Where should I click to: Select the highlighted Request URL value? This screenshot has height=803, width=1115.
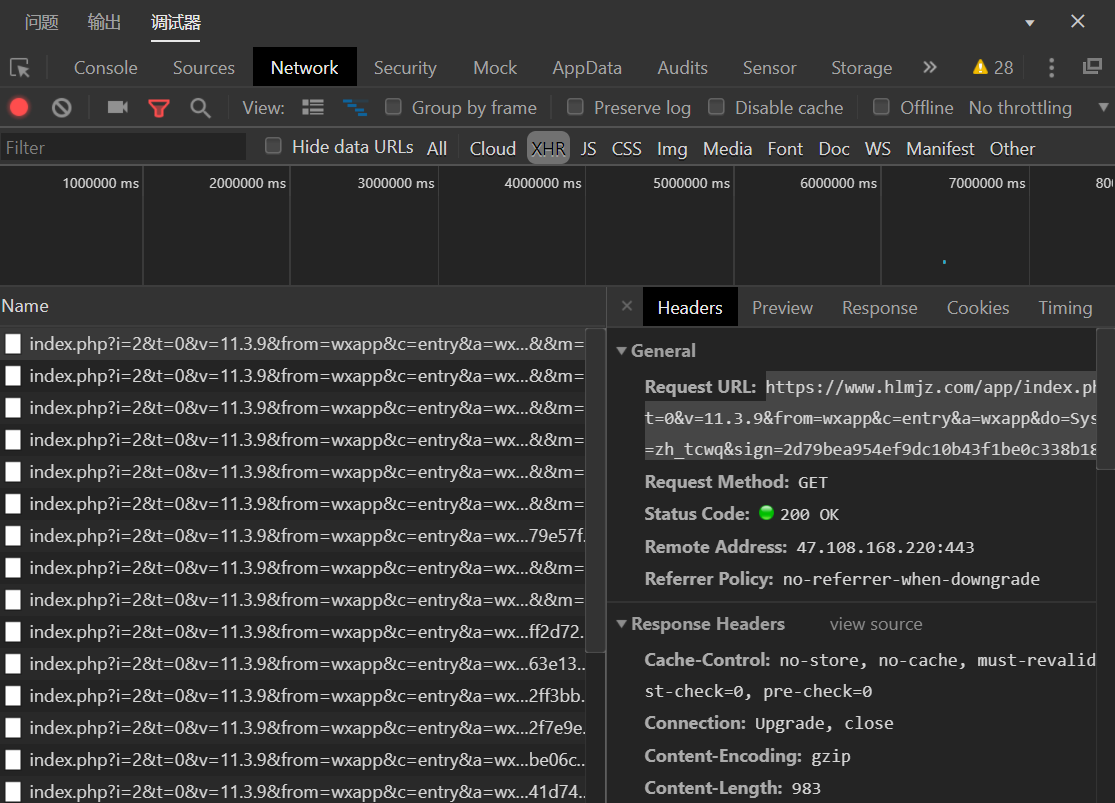[x=870, y=418]
